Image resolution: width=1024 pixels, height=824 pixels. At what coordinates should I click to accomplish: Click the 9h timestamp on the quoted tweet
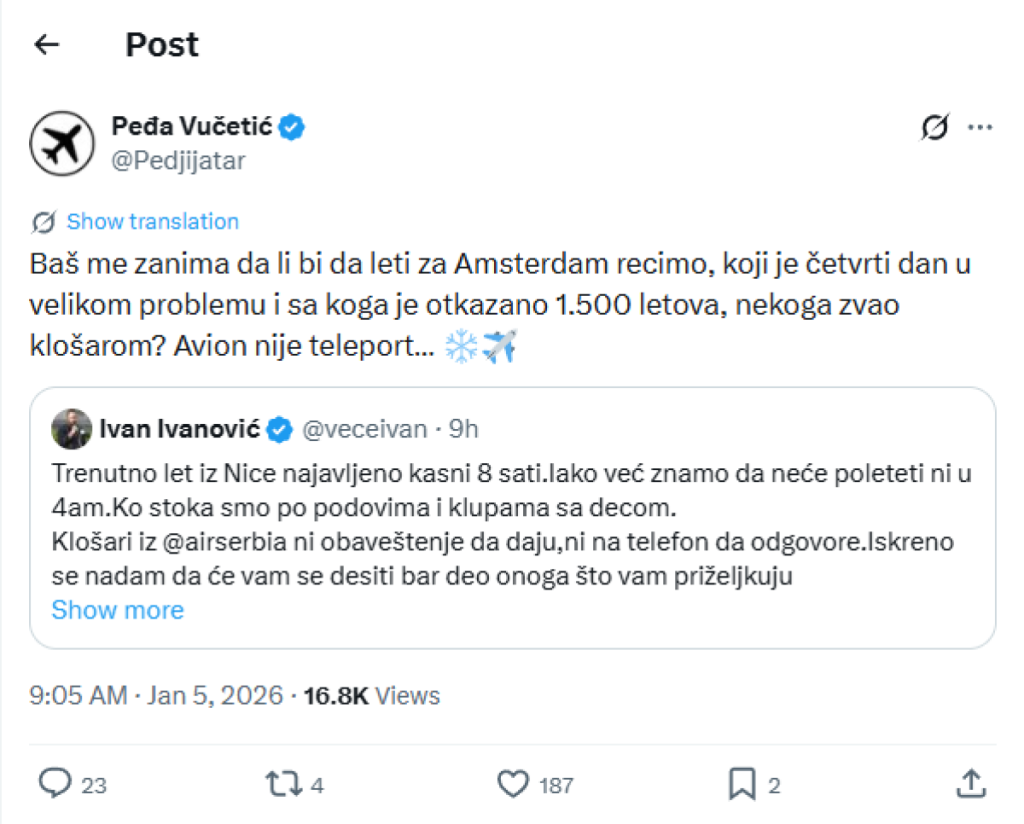coord(462,428)
